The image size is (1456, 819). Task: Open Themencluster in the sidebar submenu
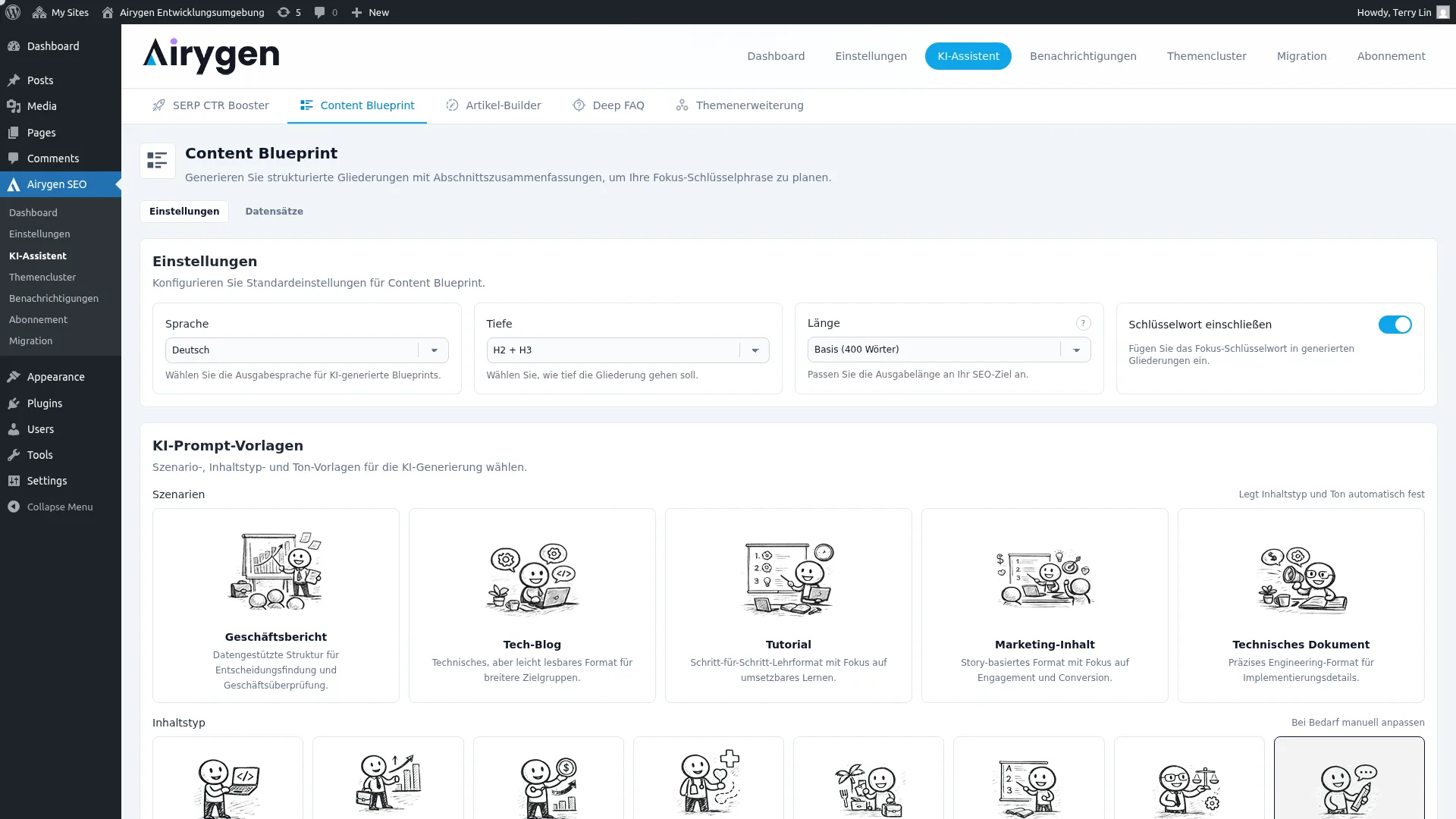tap(42, 278)
